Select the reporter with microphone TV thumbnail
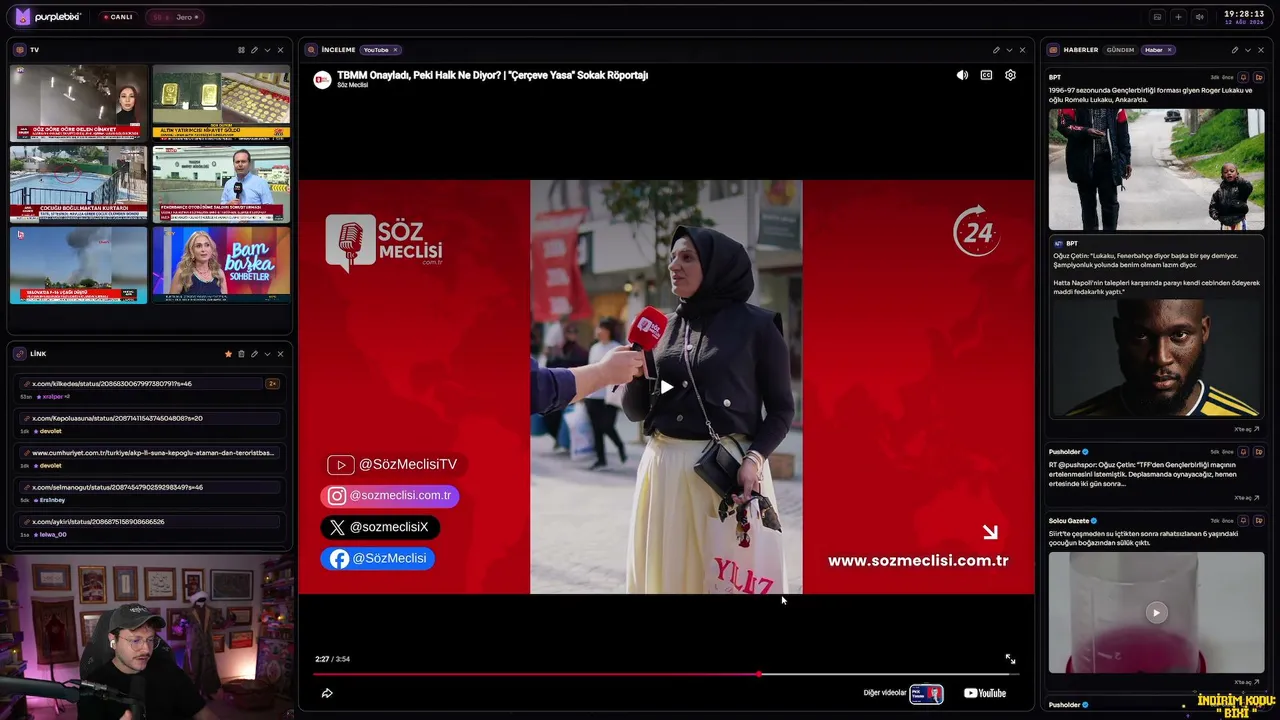Viewport: 1280px width, 720px height. point(221,184)
